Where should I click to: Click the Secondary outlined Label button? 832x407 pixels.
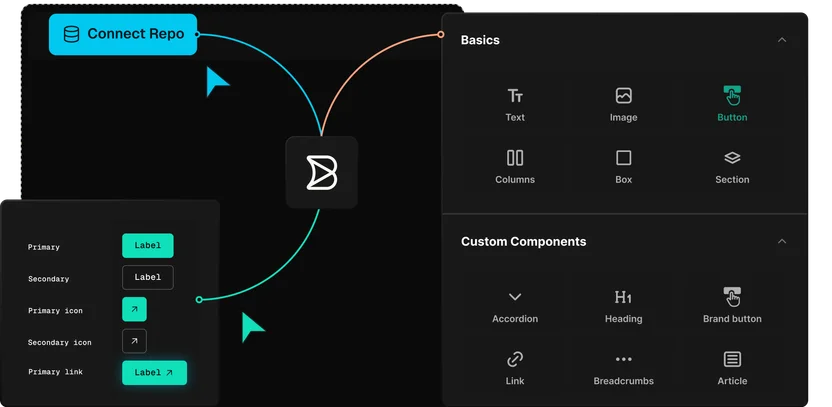(148, 278)
